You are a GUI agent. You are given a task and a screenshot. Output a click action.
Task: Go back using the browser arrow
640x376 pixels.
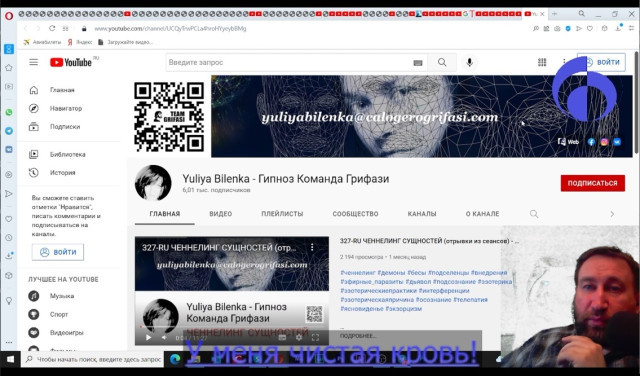tap(26, 28)
